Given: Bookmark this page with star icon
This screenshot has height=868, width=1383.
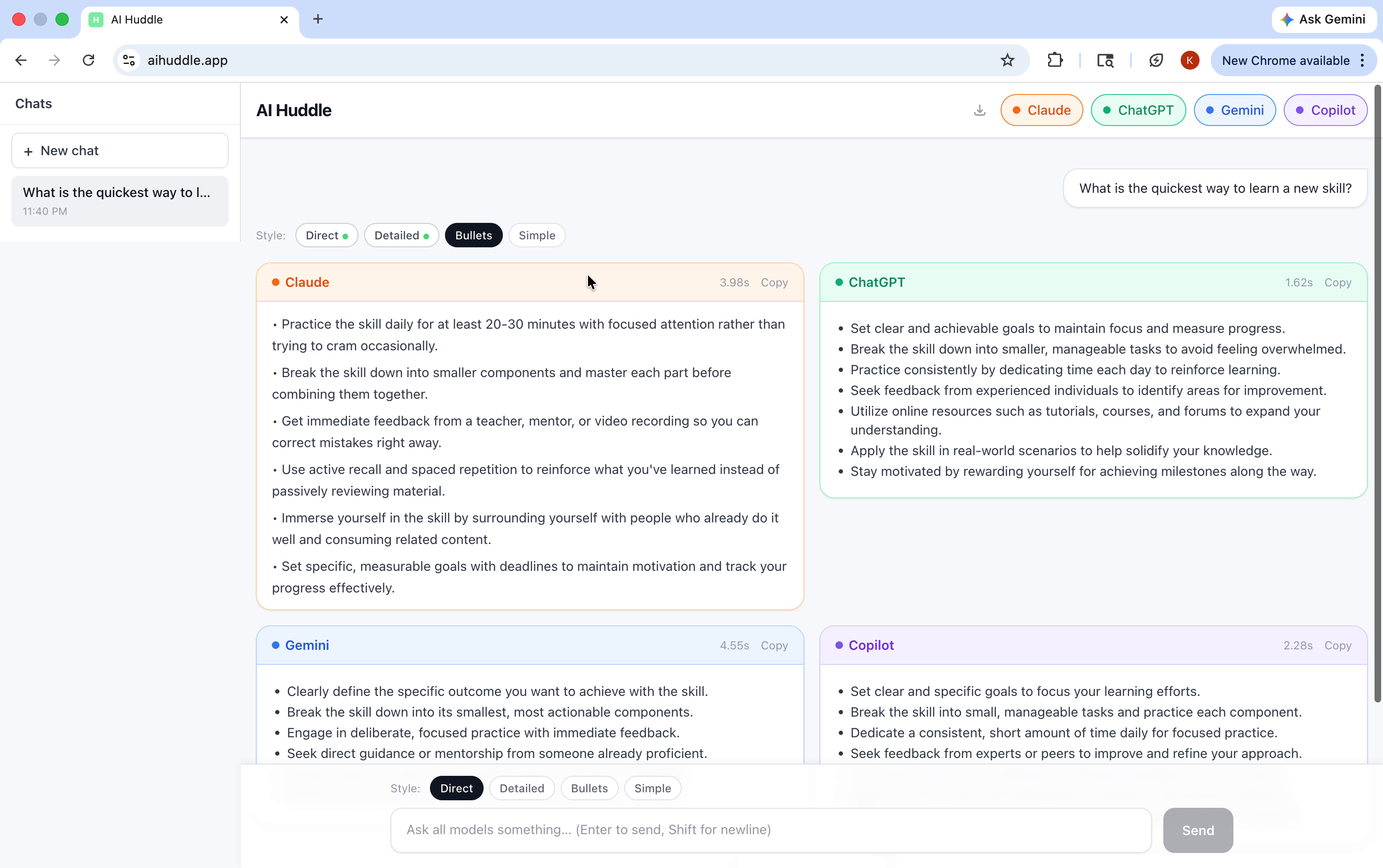Looking at the screenshot, I should 1008,60.
